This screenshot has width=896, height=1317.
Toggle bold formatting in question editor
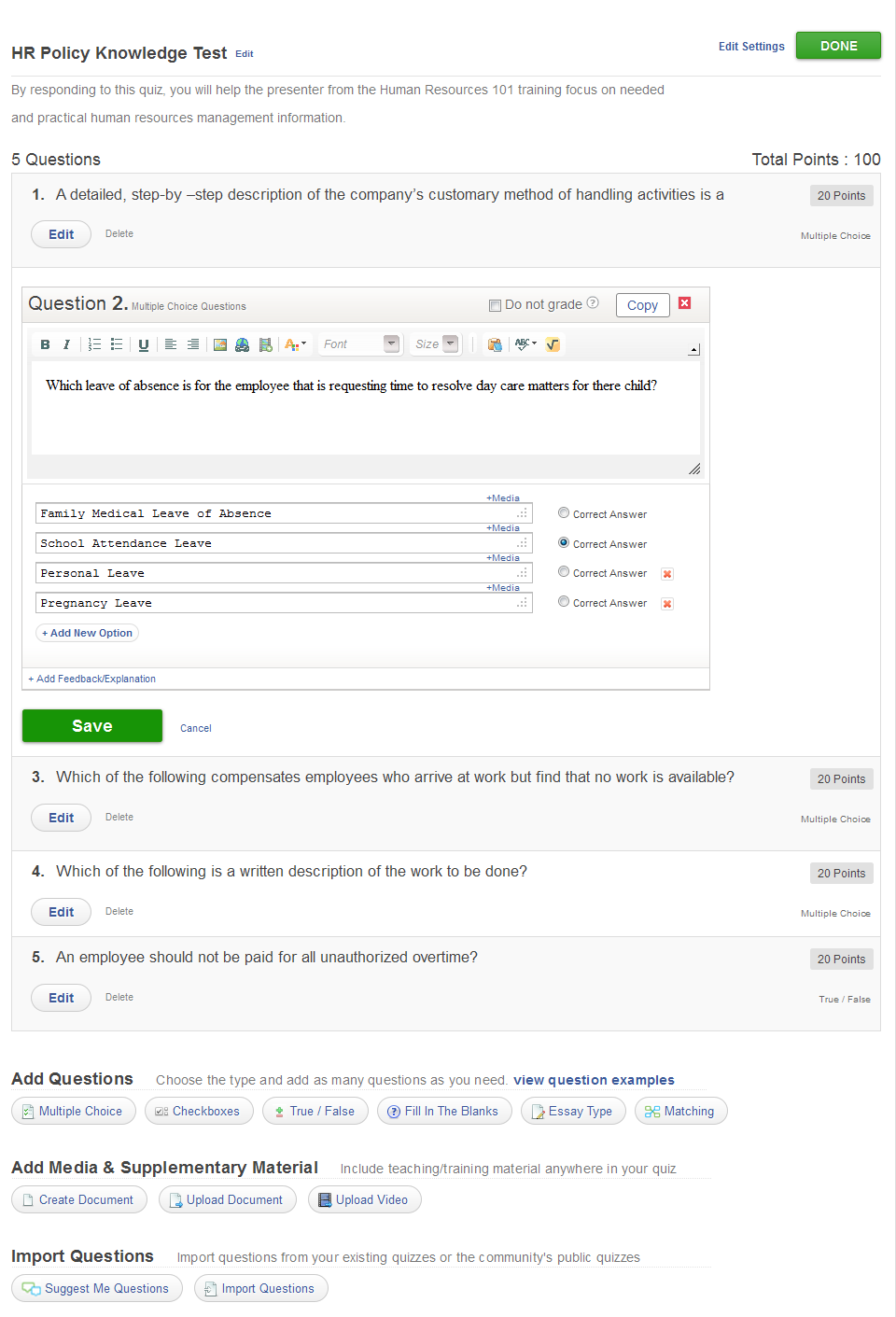point(45,344)
